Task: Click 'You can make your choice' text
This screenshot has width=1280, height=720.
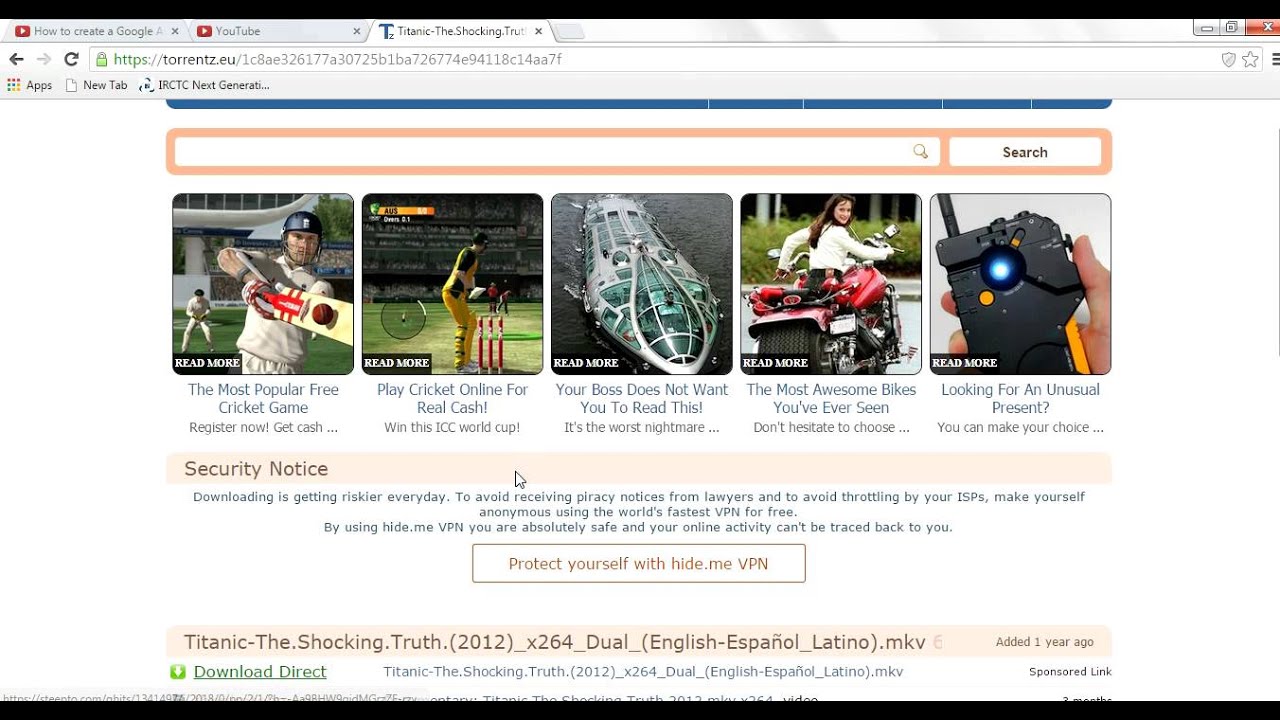Action: [1020, 428]
